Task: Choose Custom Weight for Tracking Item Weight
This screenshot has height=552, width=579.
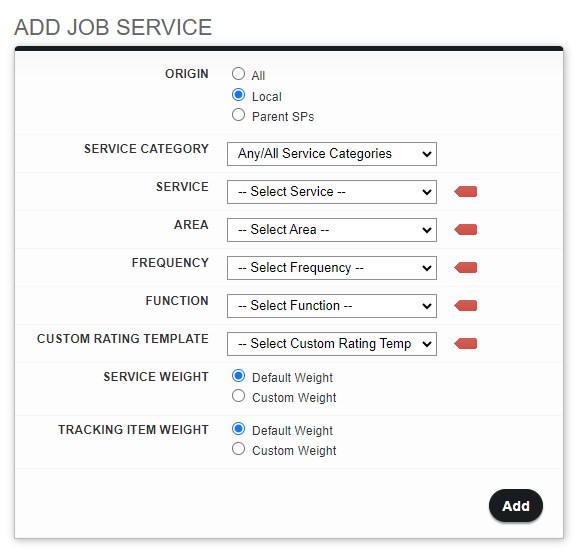Action: point(238,449)
